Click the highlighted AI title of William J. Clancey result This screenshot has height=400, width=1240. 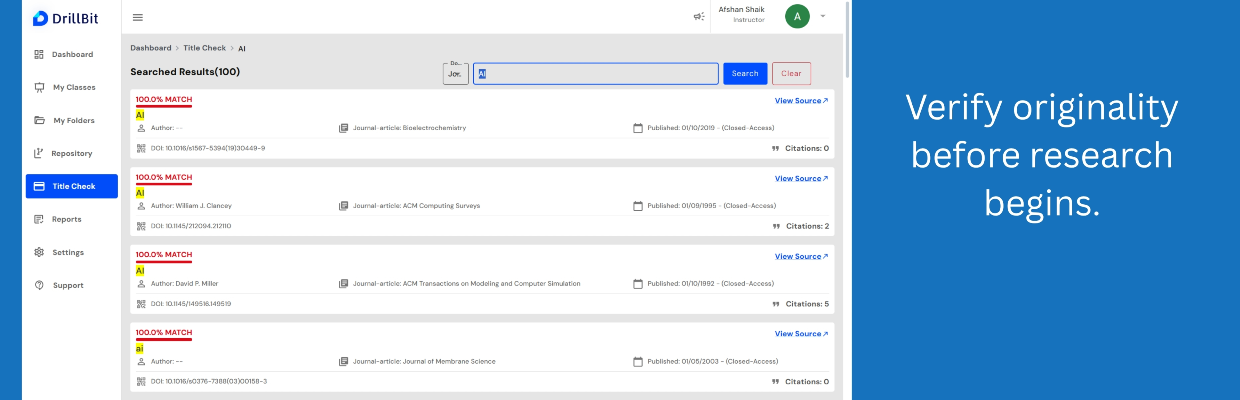[140, 192]
